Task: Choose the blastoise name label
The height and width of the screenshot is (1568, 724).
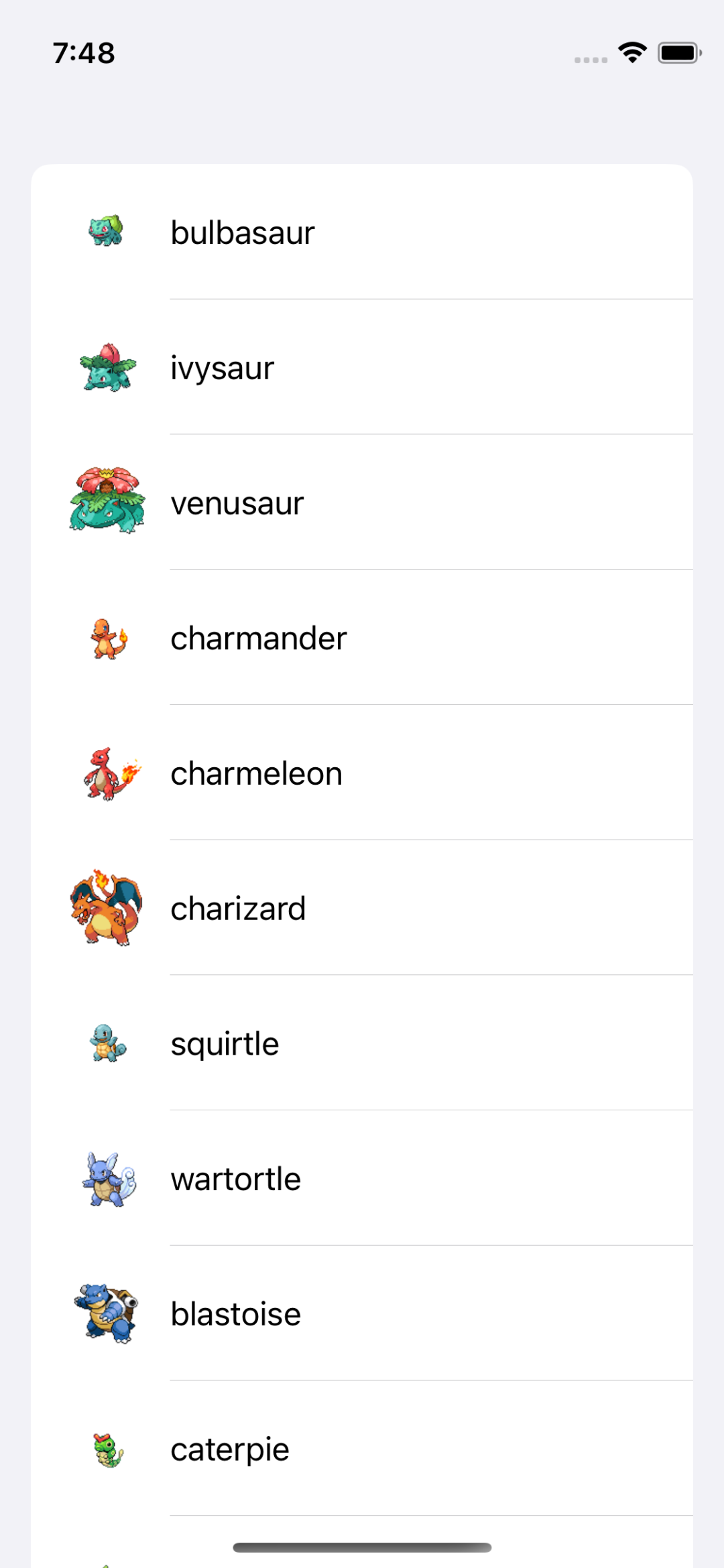Action: (x=235, y=1315)
